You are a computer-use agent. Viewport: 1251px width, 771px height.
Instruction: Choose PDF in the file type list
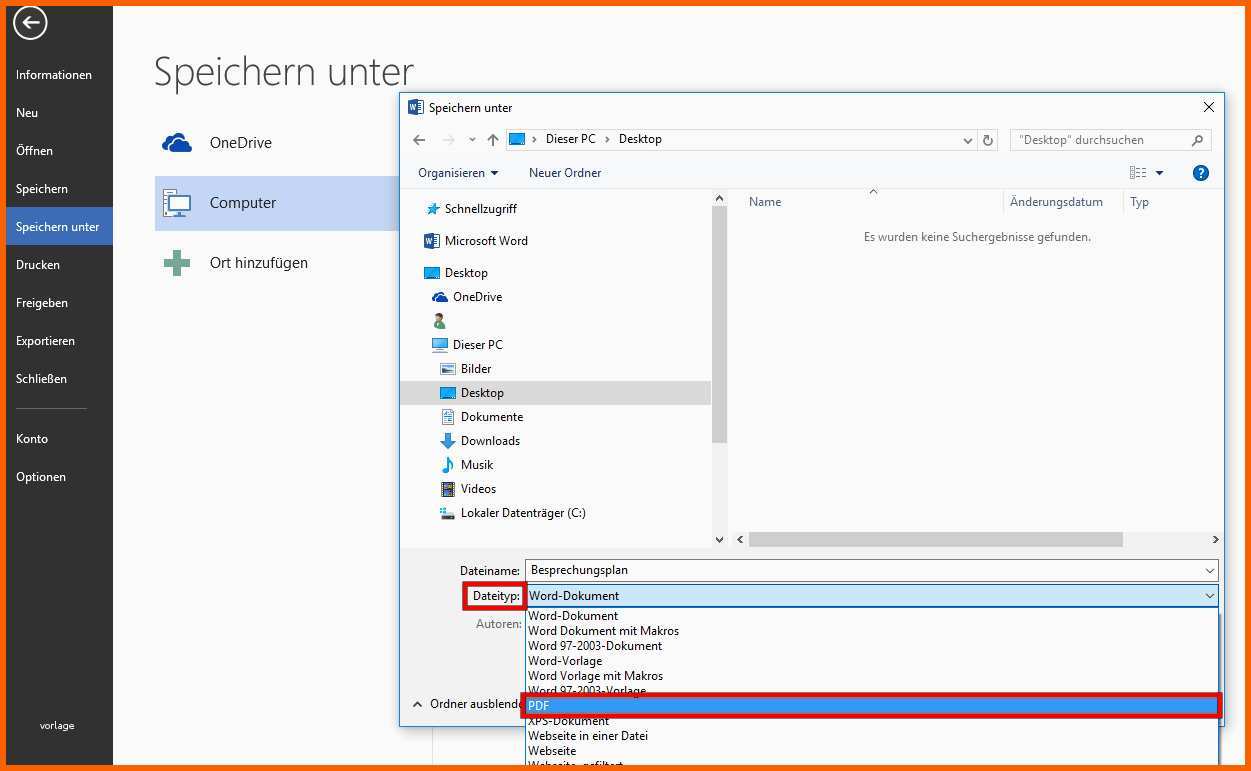coord(872,706)
